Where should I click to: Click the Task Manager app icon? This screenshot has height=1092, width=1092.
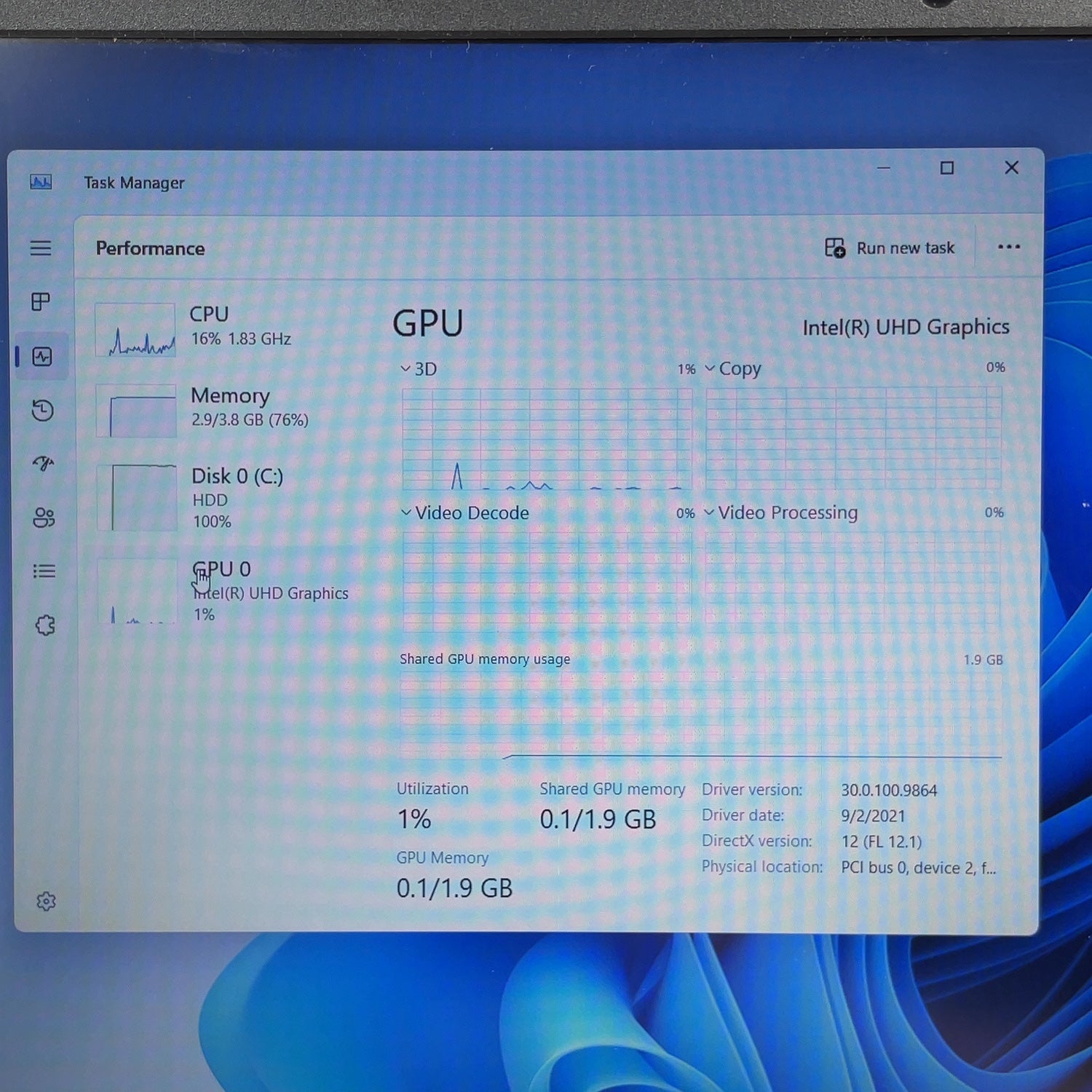pyautogui.click(x=41, y=182)
